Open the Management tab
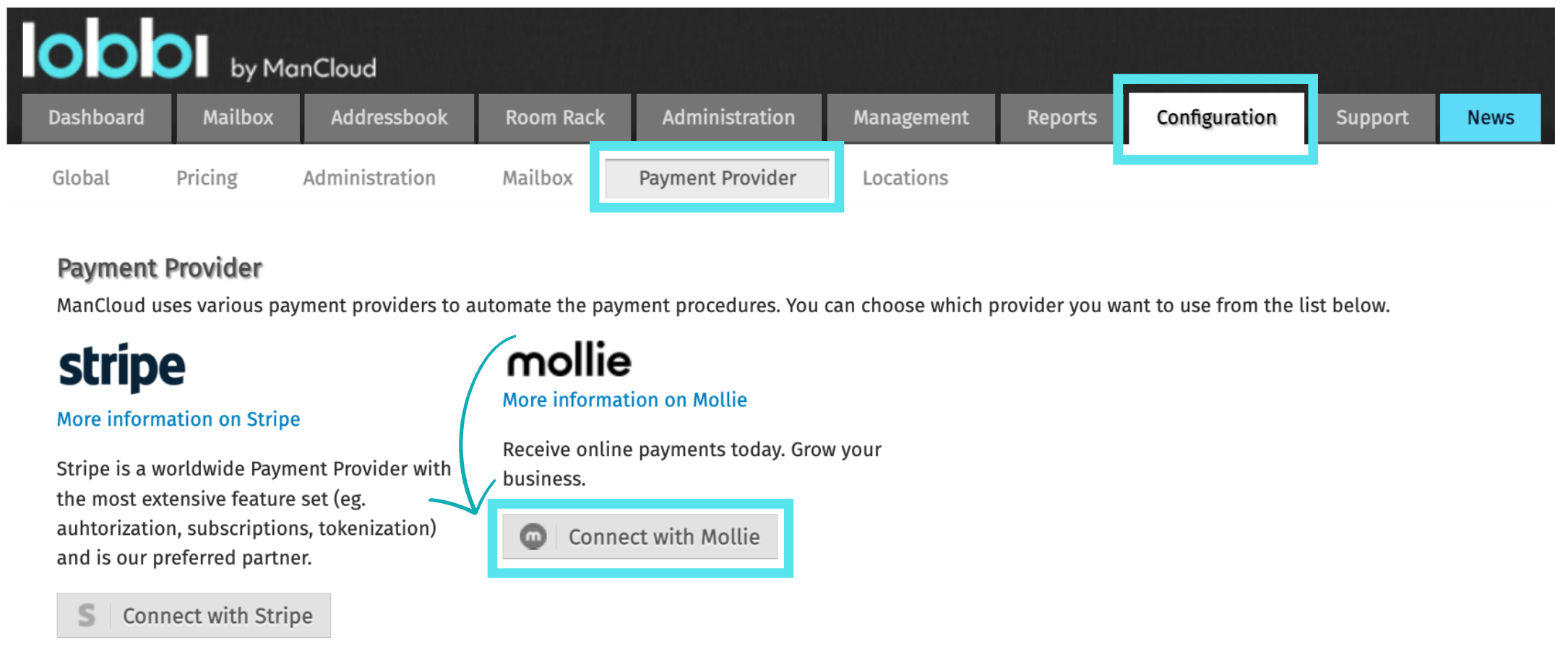 (910, 118)
